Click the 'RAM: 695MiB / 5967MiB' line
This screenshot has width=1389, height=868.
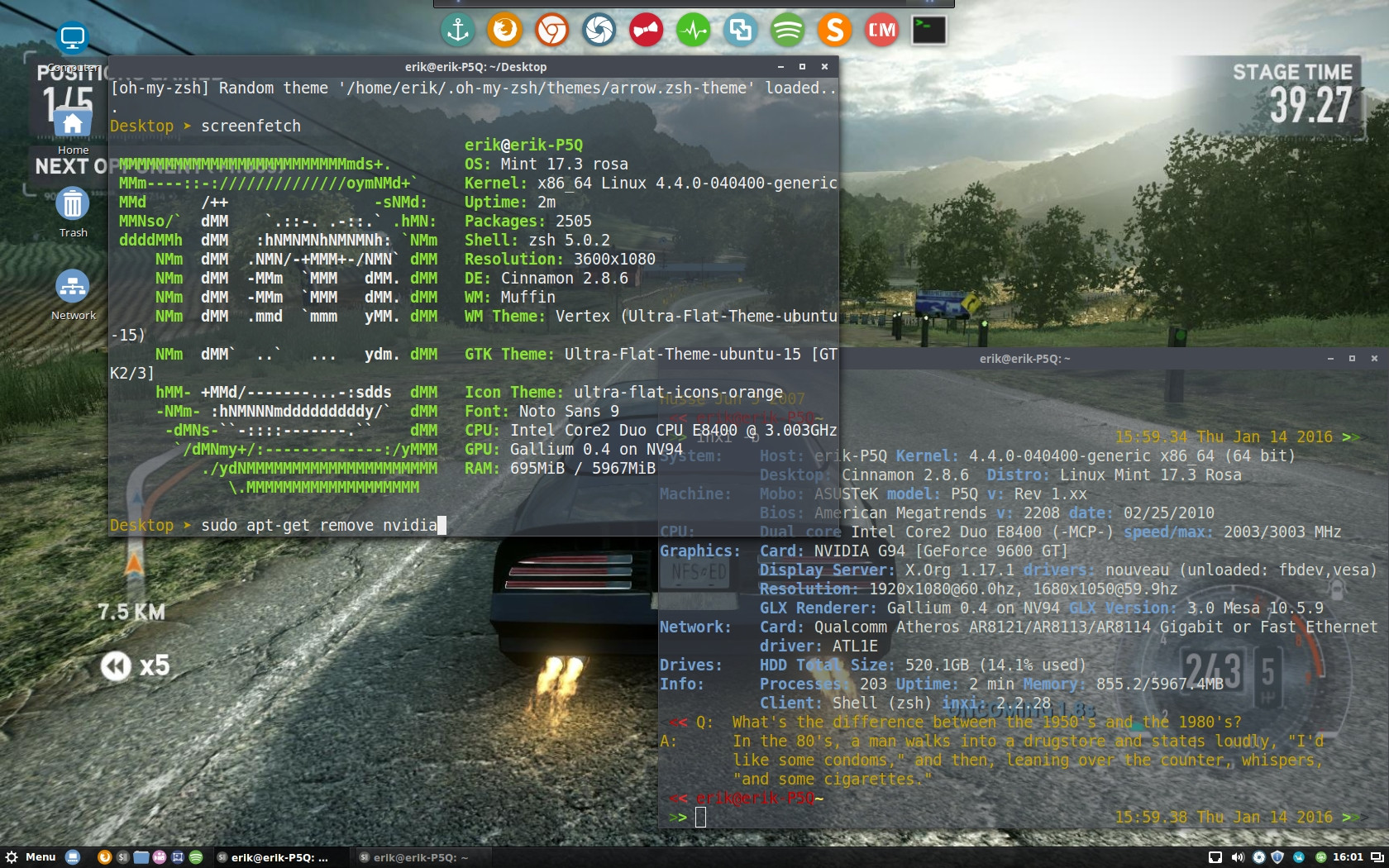tap(560, 468)
